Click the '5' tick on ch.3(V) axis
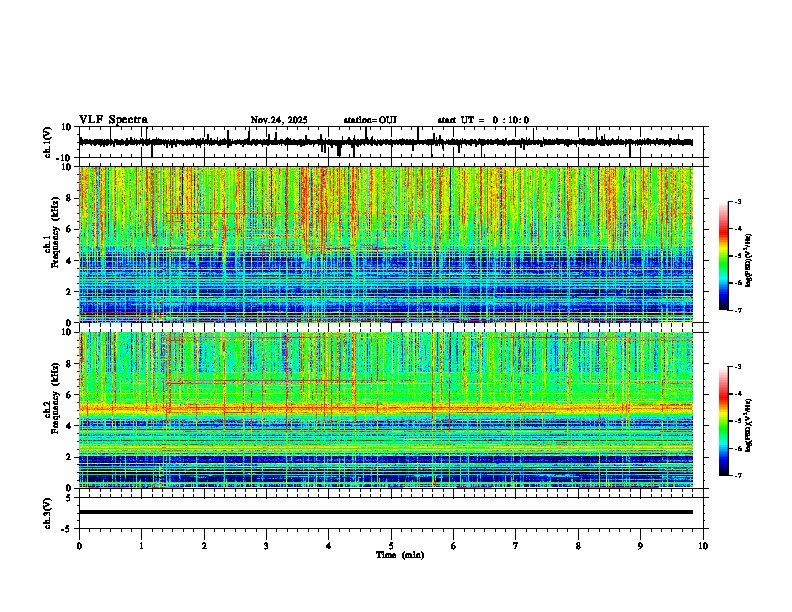The height and width of the screenshot is (612, 792). (x=69, y=498)
